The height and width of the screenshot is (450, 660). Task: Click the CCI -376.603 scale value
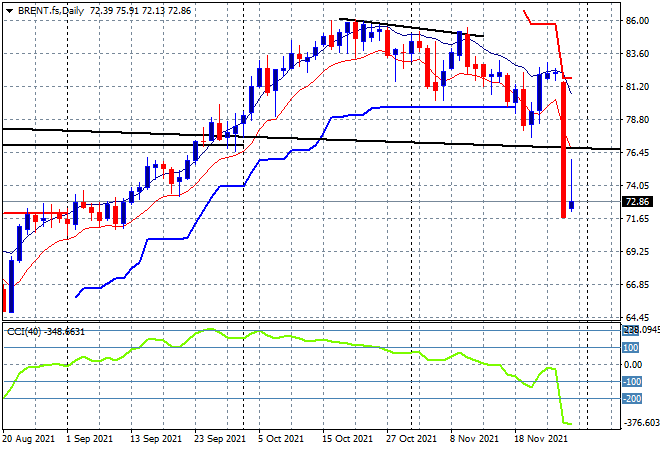point(641,423)
